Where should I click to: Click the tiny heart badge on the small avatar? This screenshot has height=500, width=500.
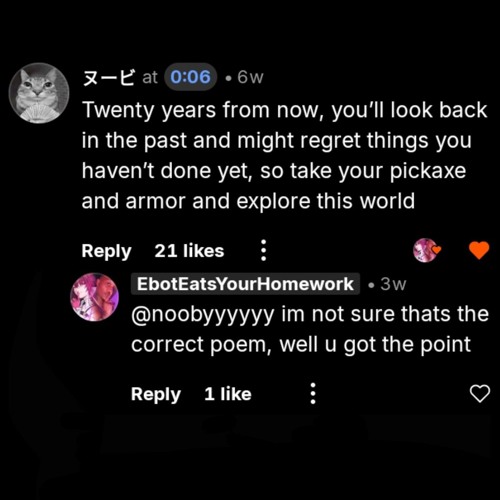point(436,249)
